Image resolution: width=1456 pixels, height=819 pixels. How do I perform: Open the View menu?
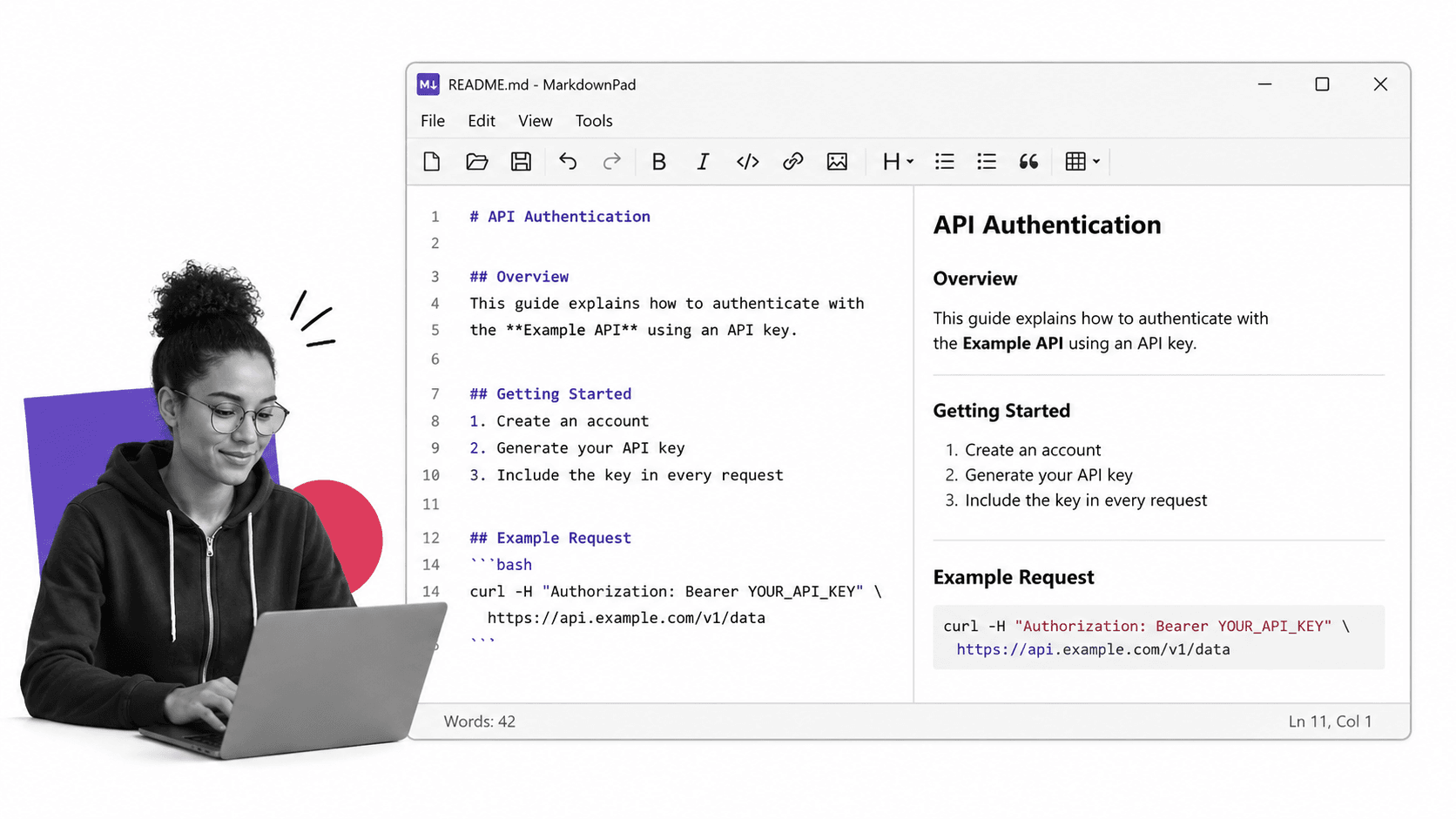536,121
